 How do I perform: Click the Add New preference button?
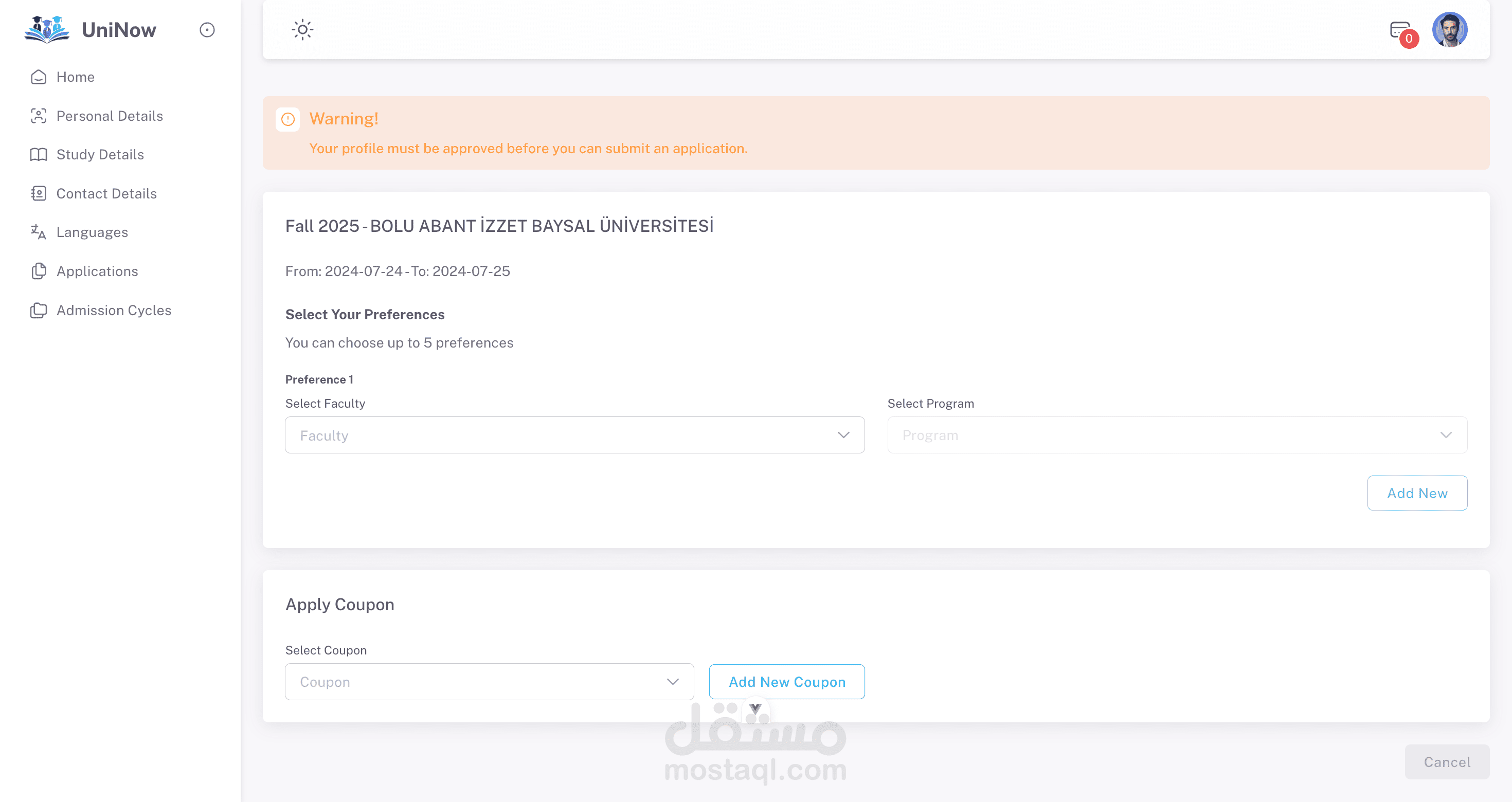pyautogui.click(x=1417, y=493)
